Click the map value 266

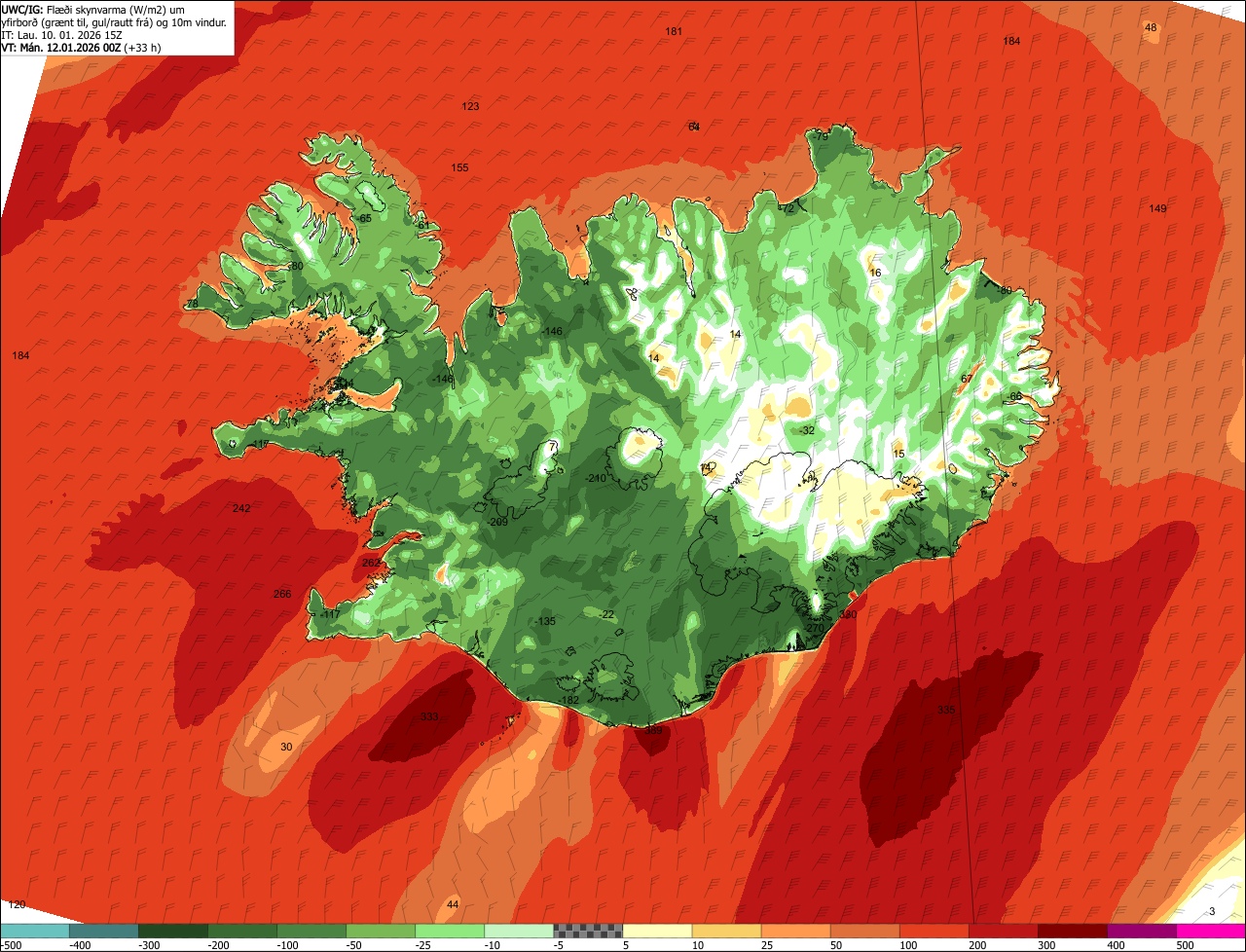pos(282,594)
